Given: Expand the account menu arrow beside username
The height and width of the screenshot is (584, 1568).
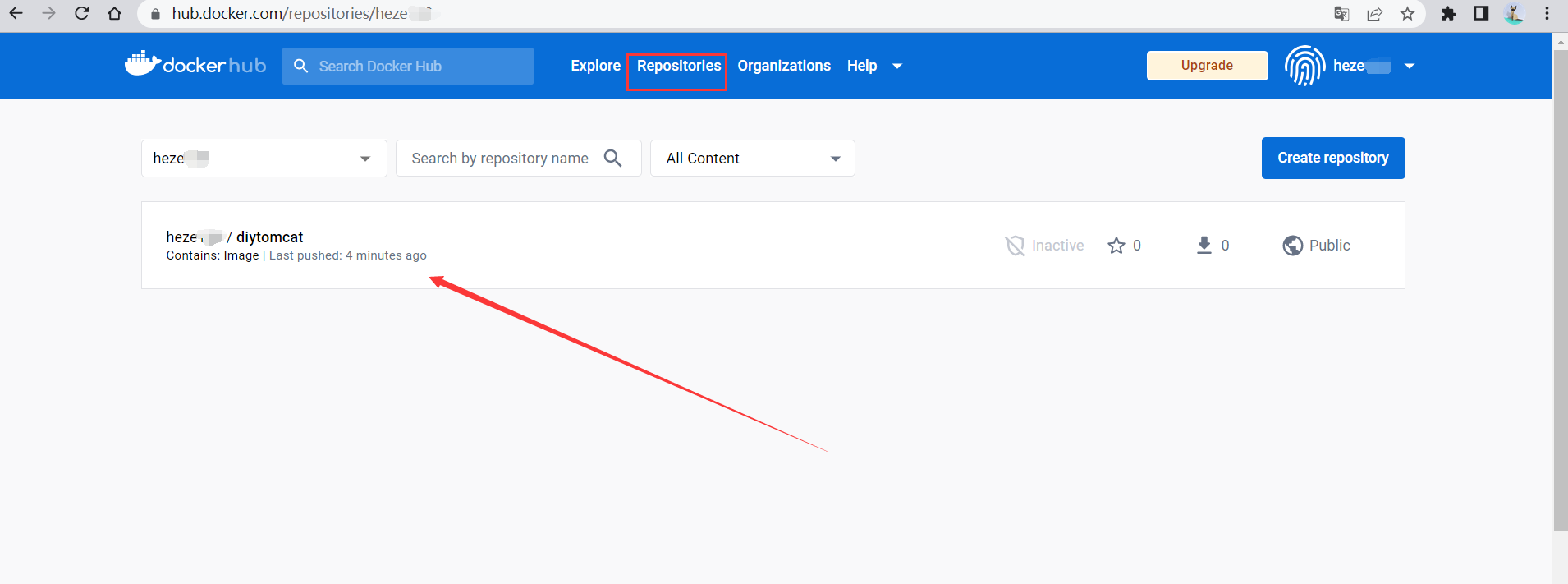Looking at the screenshot, I should pyautogui.click(x=1410, y=66).
